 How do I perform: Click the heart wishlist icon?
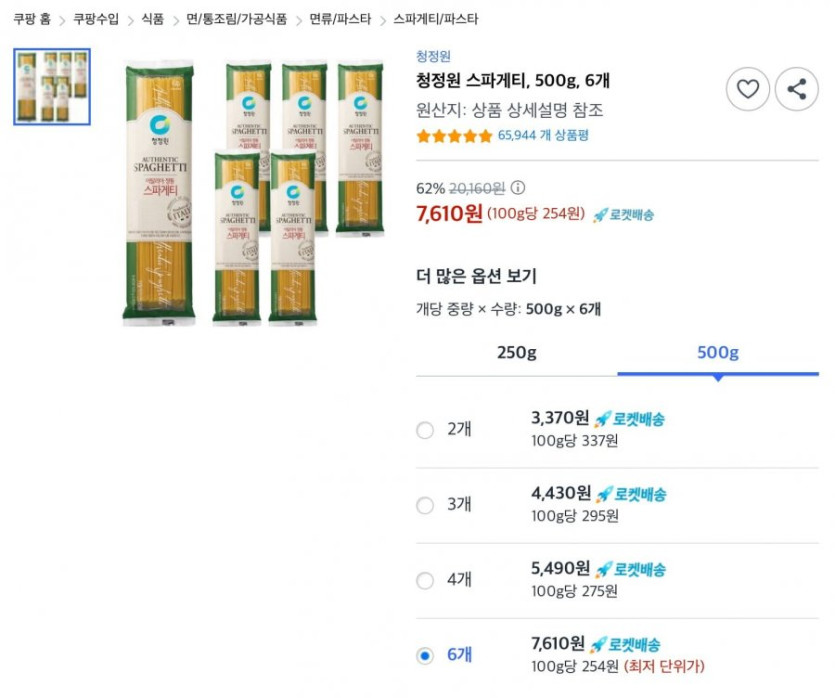click(x=747, y=90)
